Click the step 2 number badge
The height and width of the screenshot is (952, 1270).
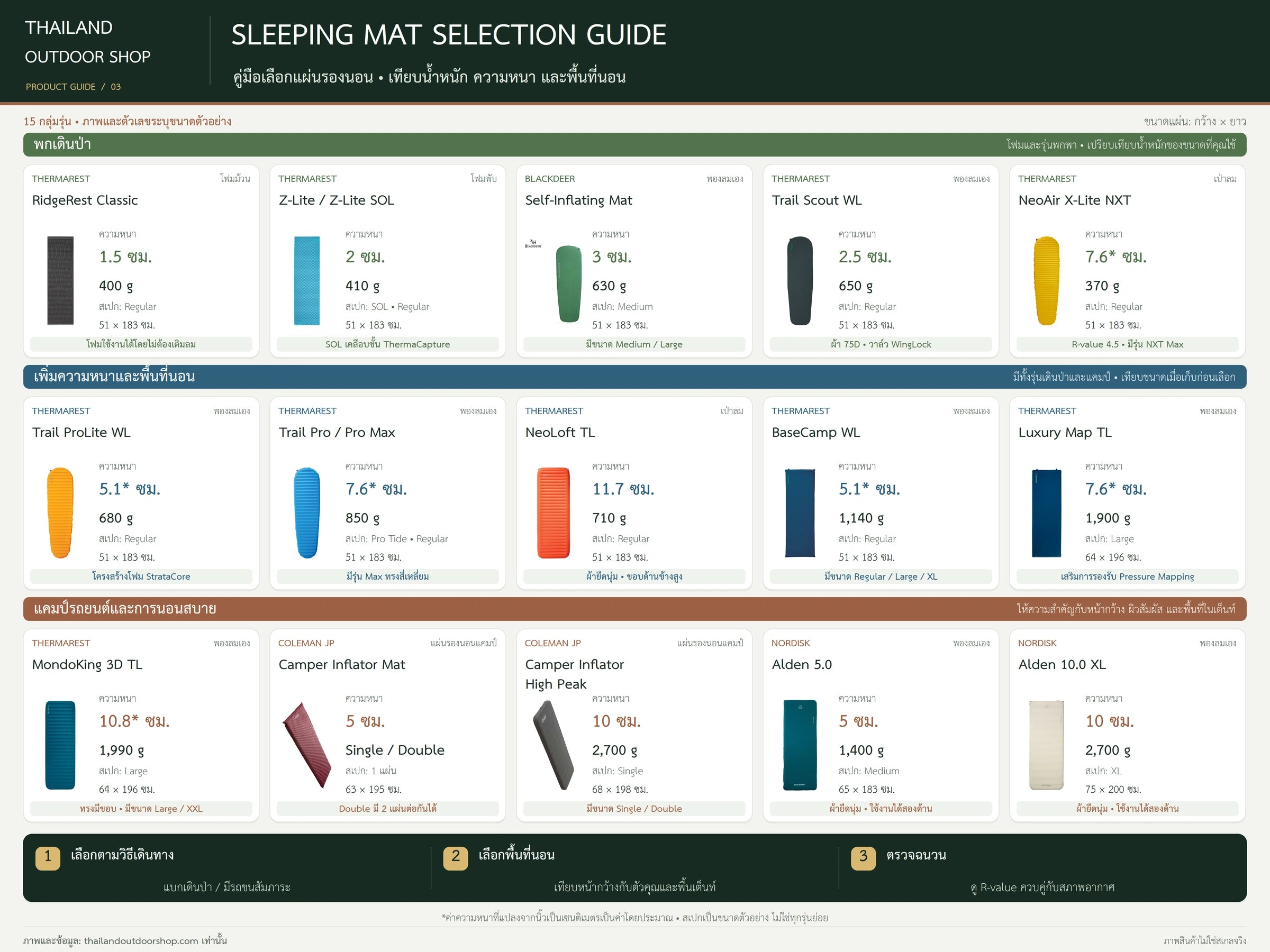(455, 858)
